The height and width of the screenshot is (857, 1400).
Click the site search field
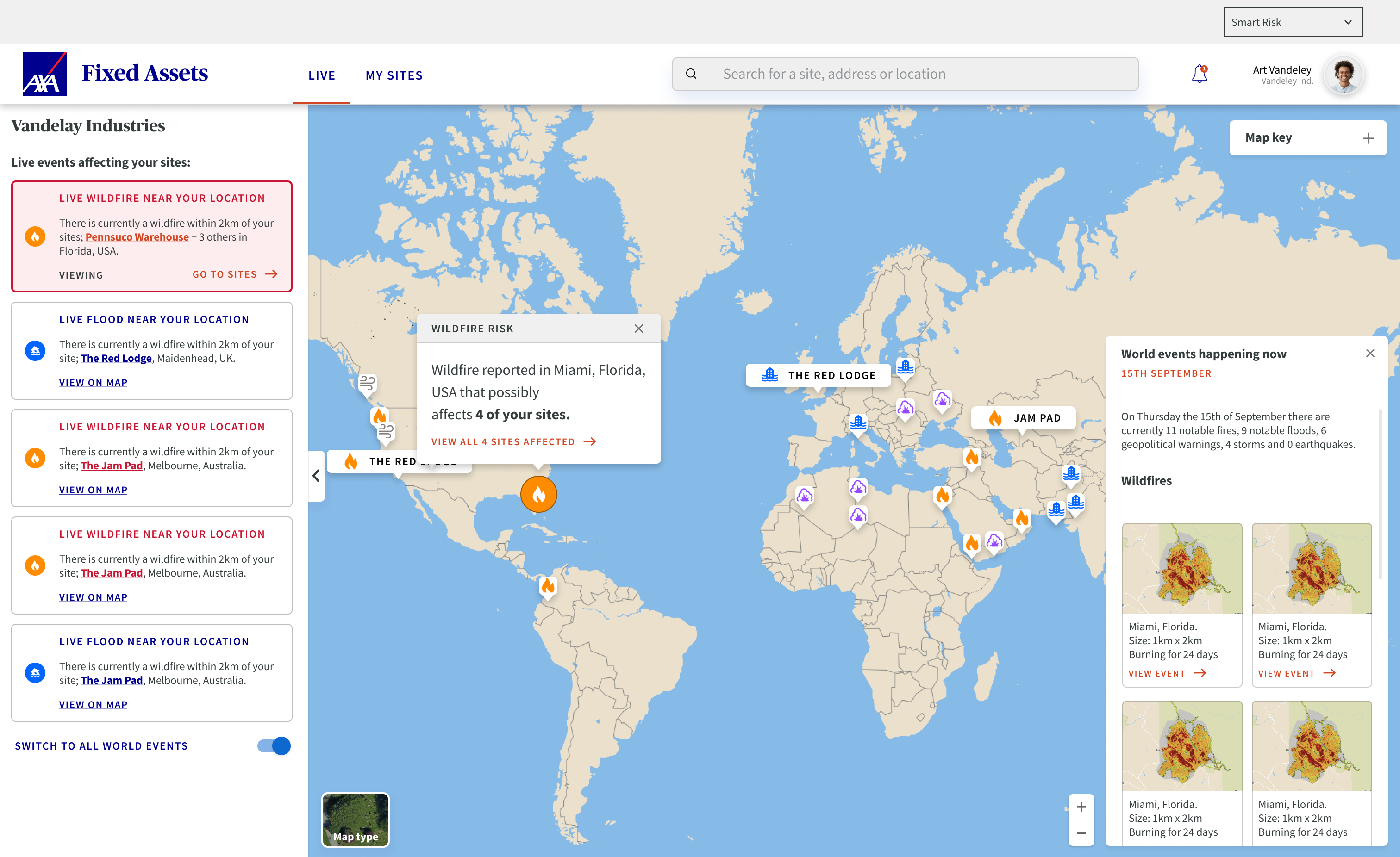click(x=905, y=74)
